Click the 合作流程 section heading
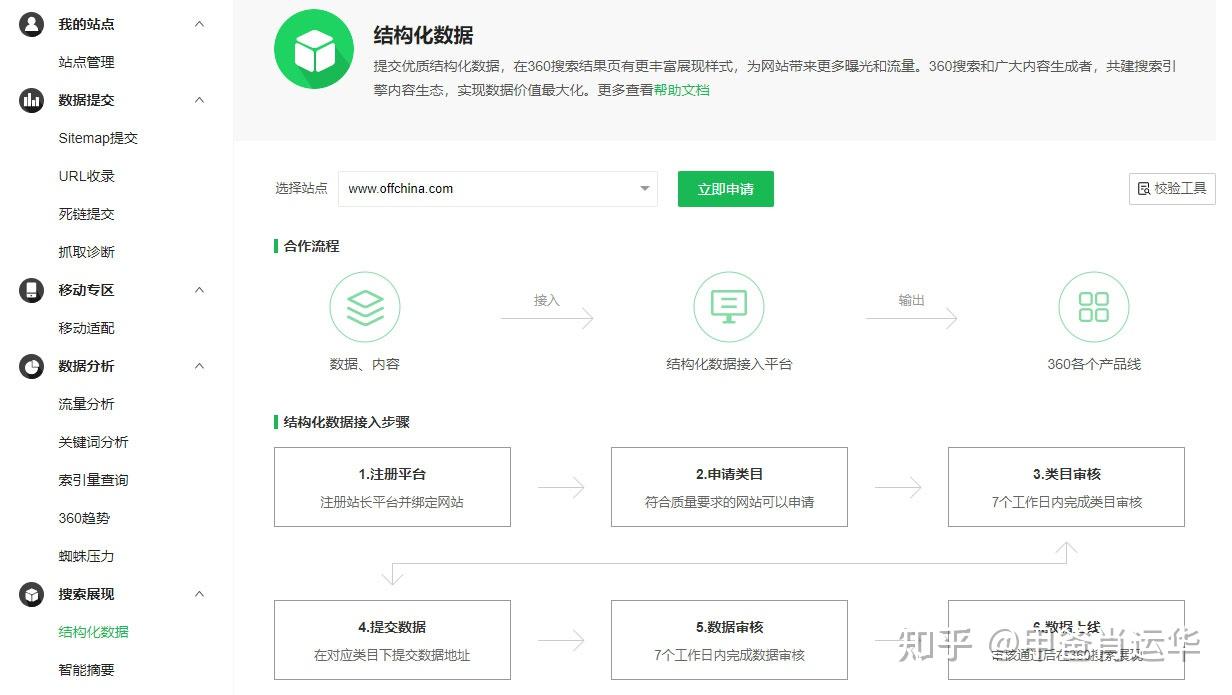Viewport: 1232px width, 695px height. tap(311, 246)
